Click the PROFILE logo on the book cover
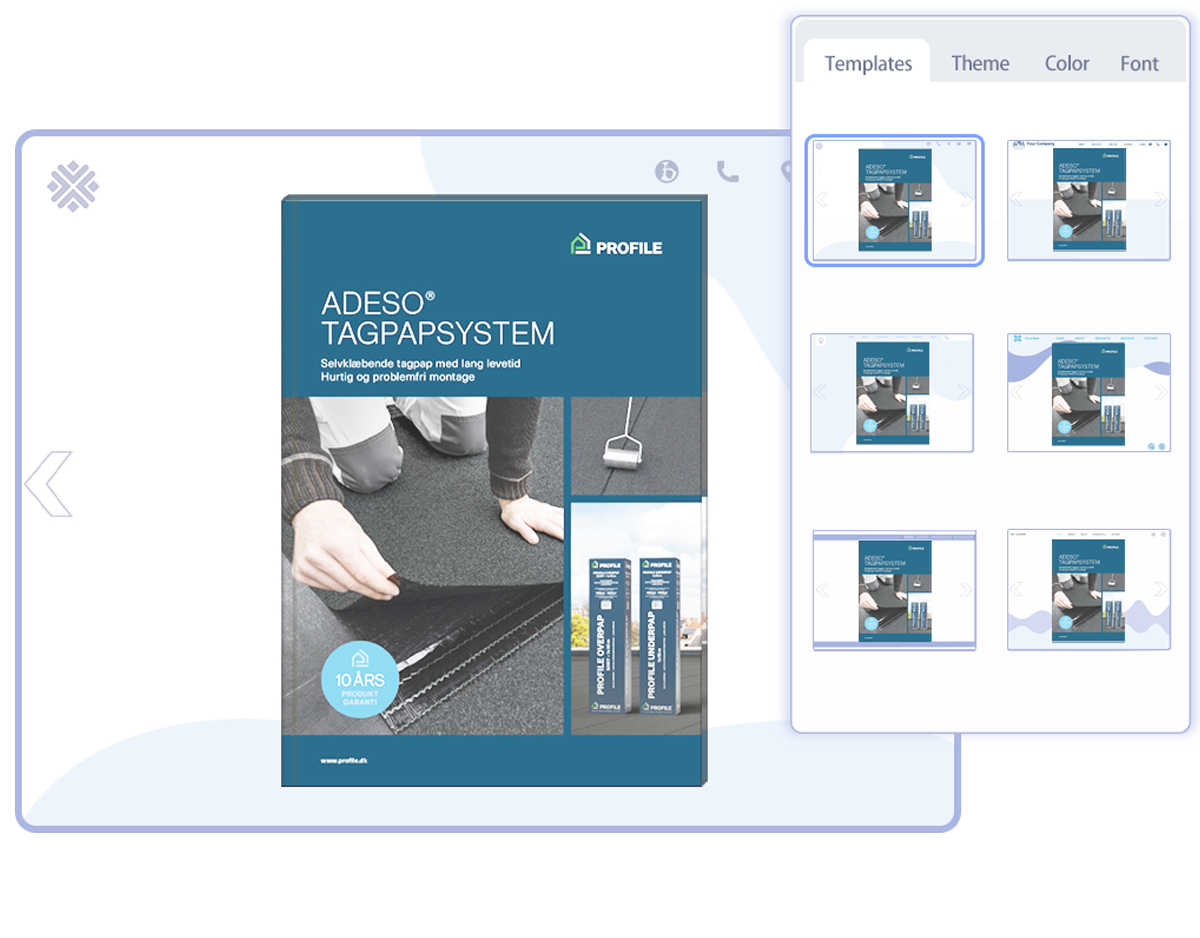 616,245
